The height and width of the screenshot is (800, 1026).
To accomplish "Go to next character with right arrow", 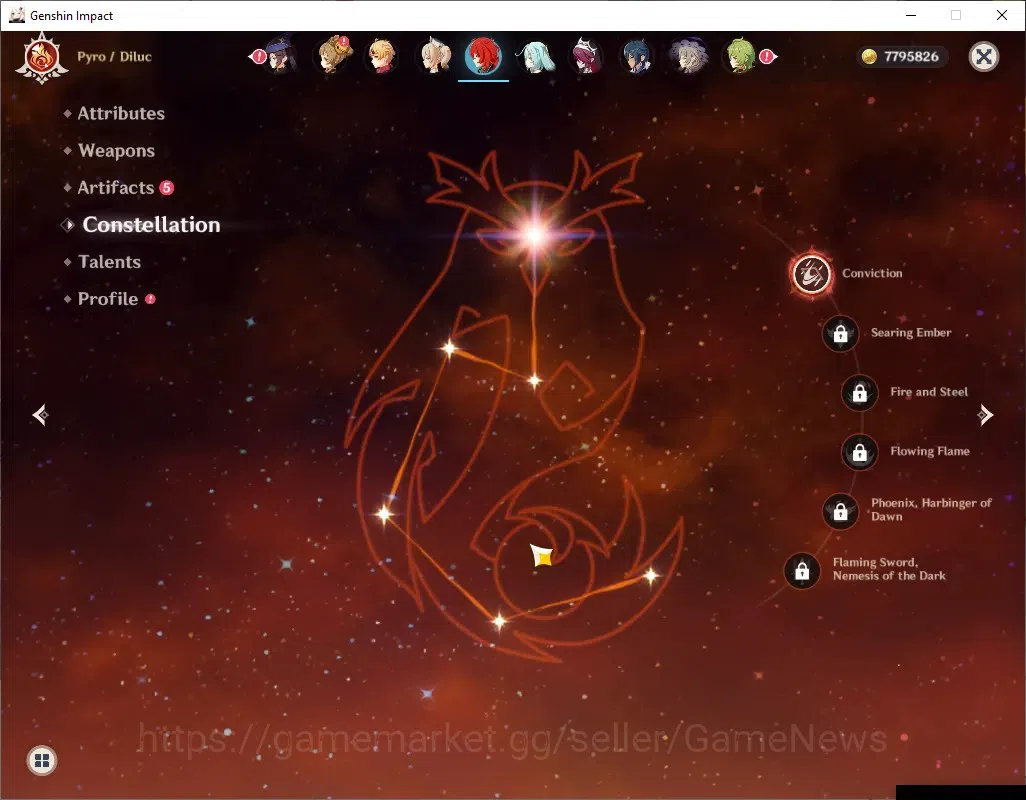I will [x=985, y=415].
